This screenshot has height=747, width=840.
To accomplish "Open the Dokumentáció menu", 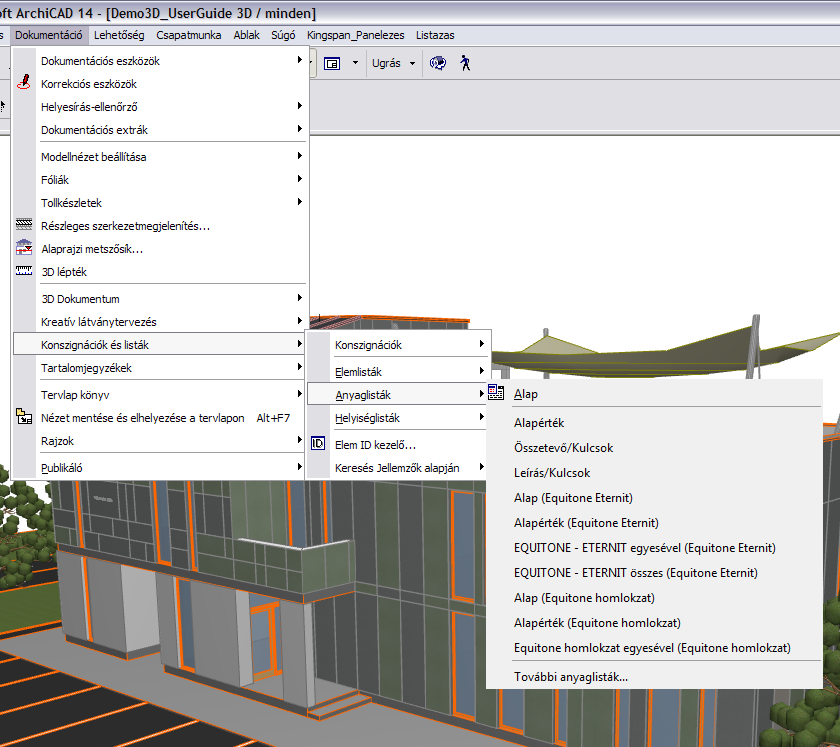I will [x=49, y=35].
